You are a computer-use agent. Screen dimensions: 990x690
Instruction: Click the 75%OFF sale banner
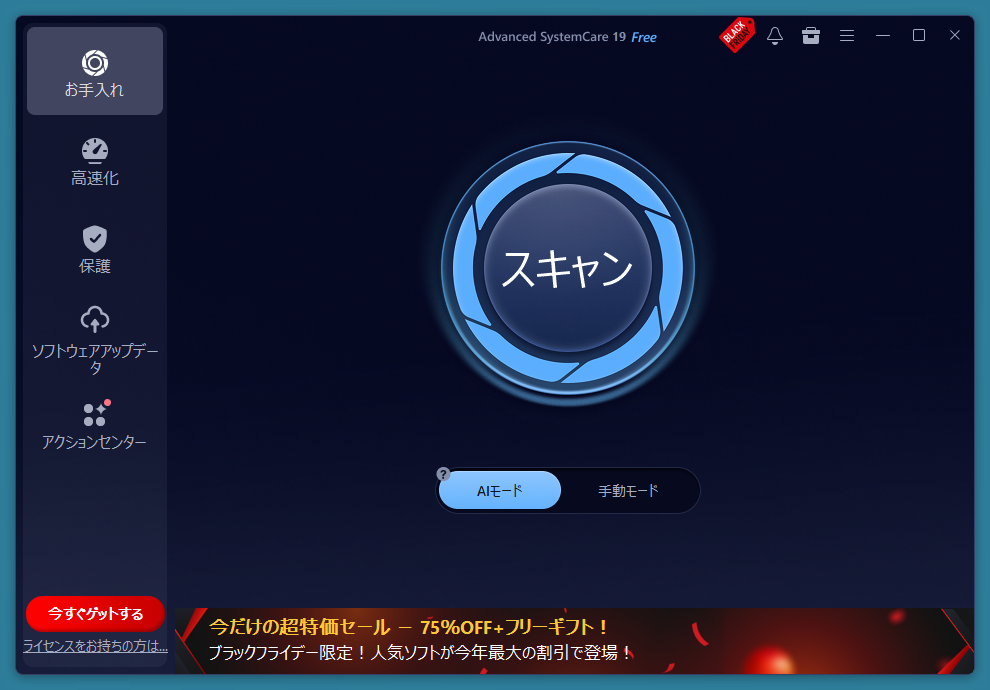pos(409,628)
